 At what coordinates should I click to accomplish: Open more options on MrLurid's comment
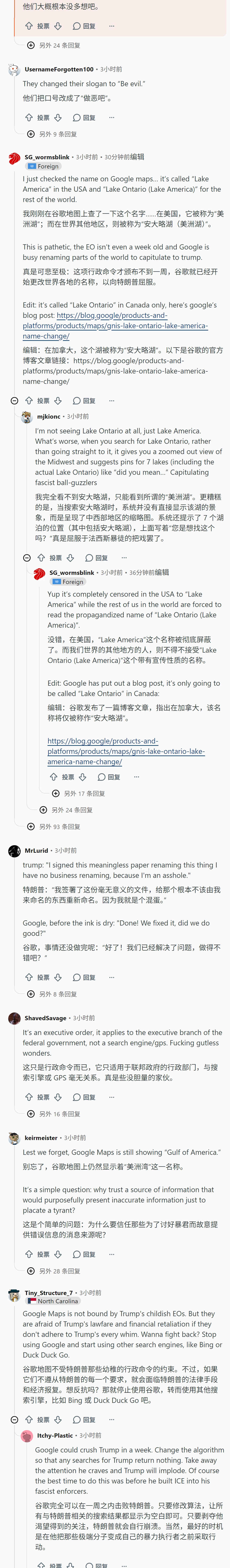point(111,977)
